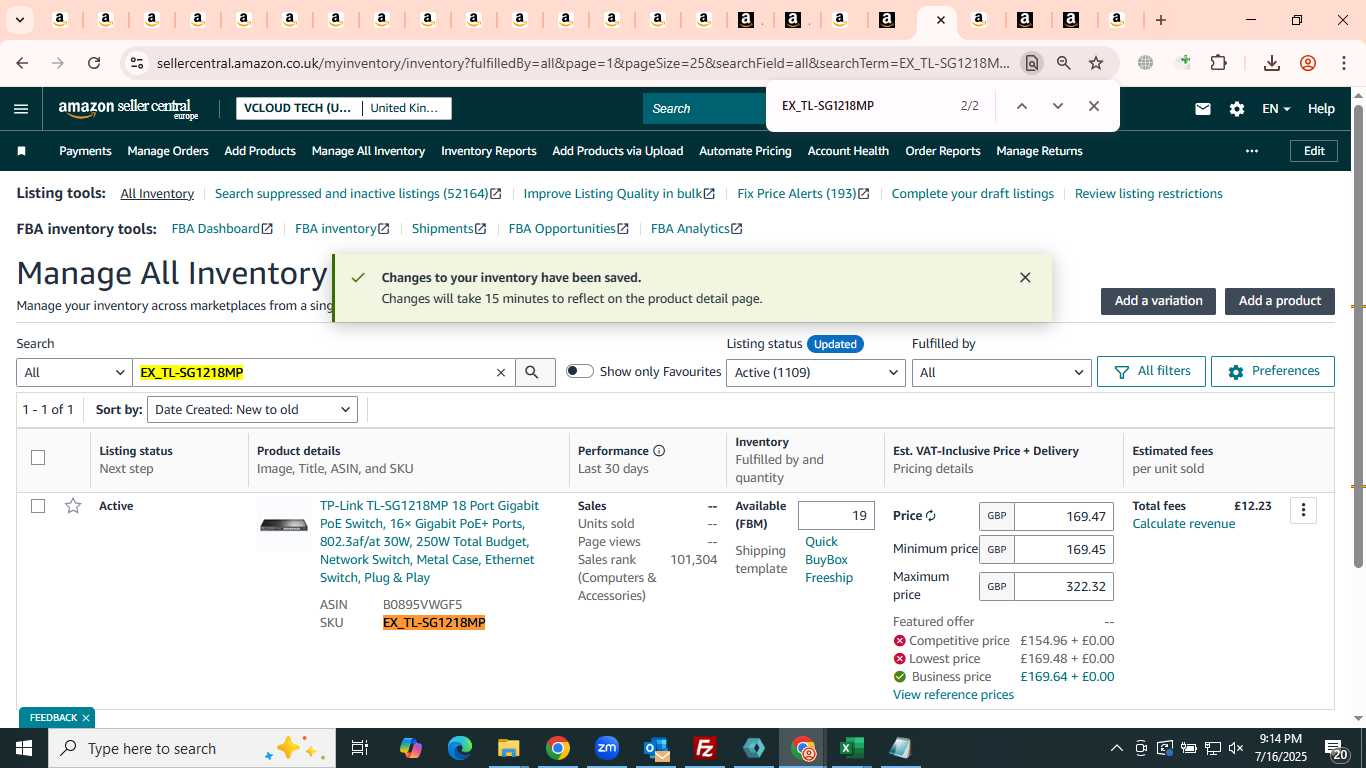Open Help in the top header
The height and width of the screenshot is (768, 1366).
pyautogui.click(x=1321, y=109)
